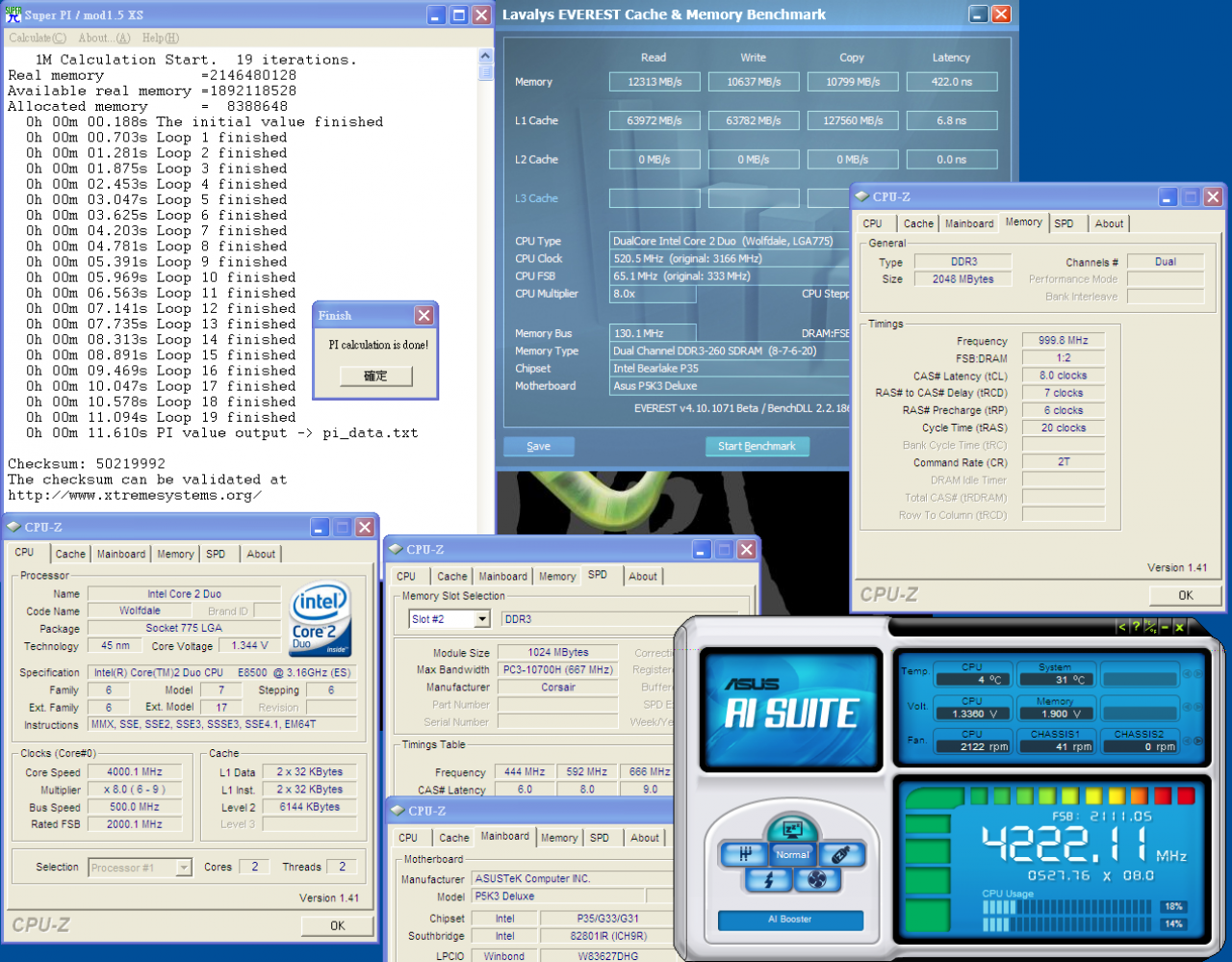The height and width of the screenshot is (962, 1232).
Task: Click title icon of CPU-Z Motherboard window
Action: point(397,811)
